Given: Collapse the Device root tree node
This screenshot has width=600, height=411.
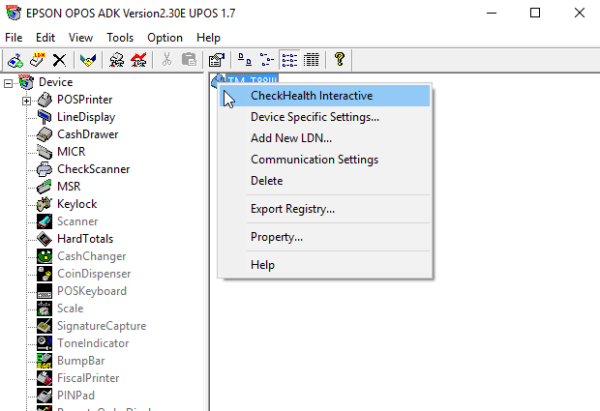Looking at the screenshot, I should [9, 82].
